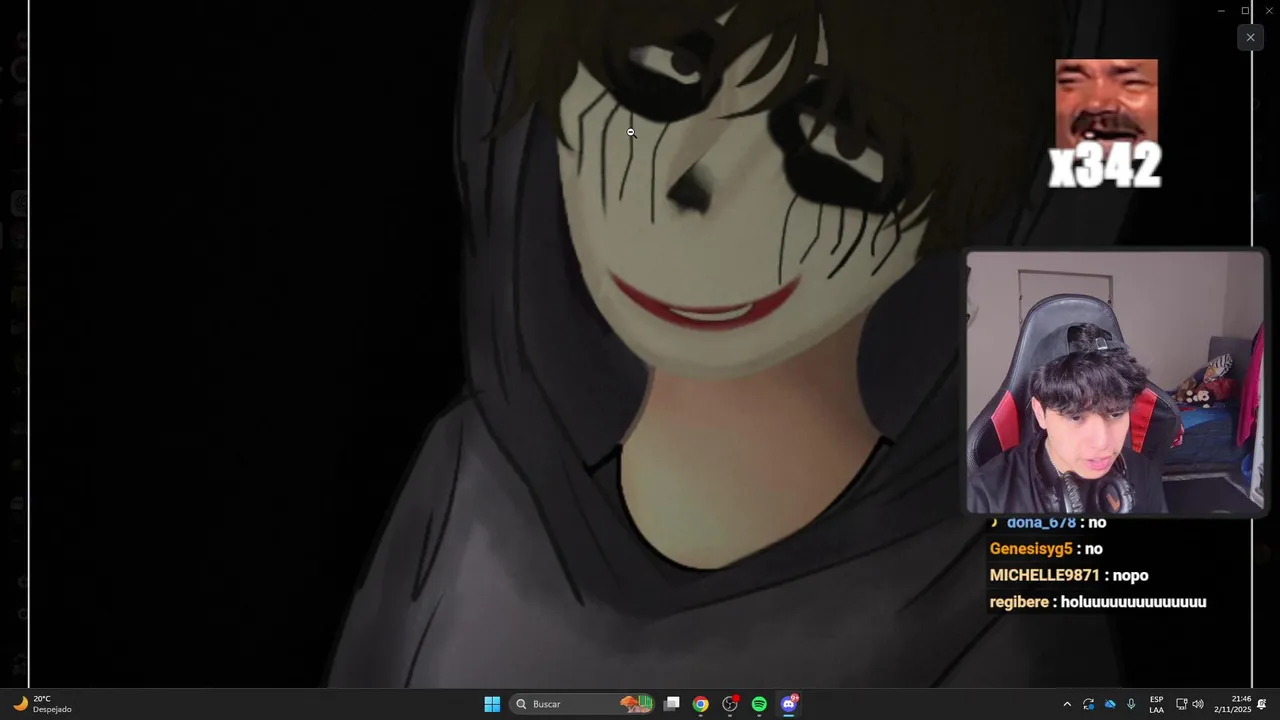Screen dimensions: 1280x720
Task: Open the OneDrive cloud tray icon
Action: (x=1110, y=704)
